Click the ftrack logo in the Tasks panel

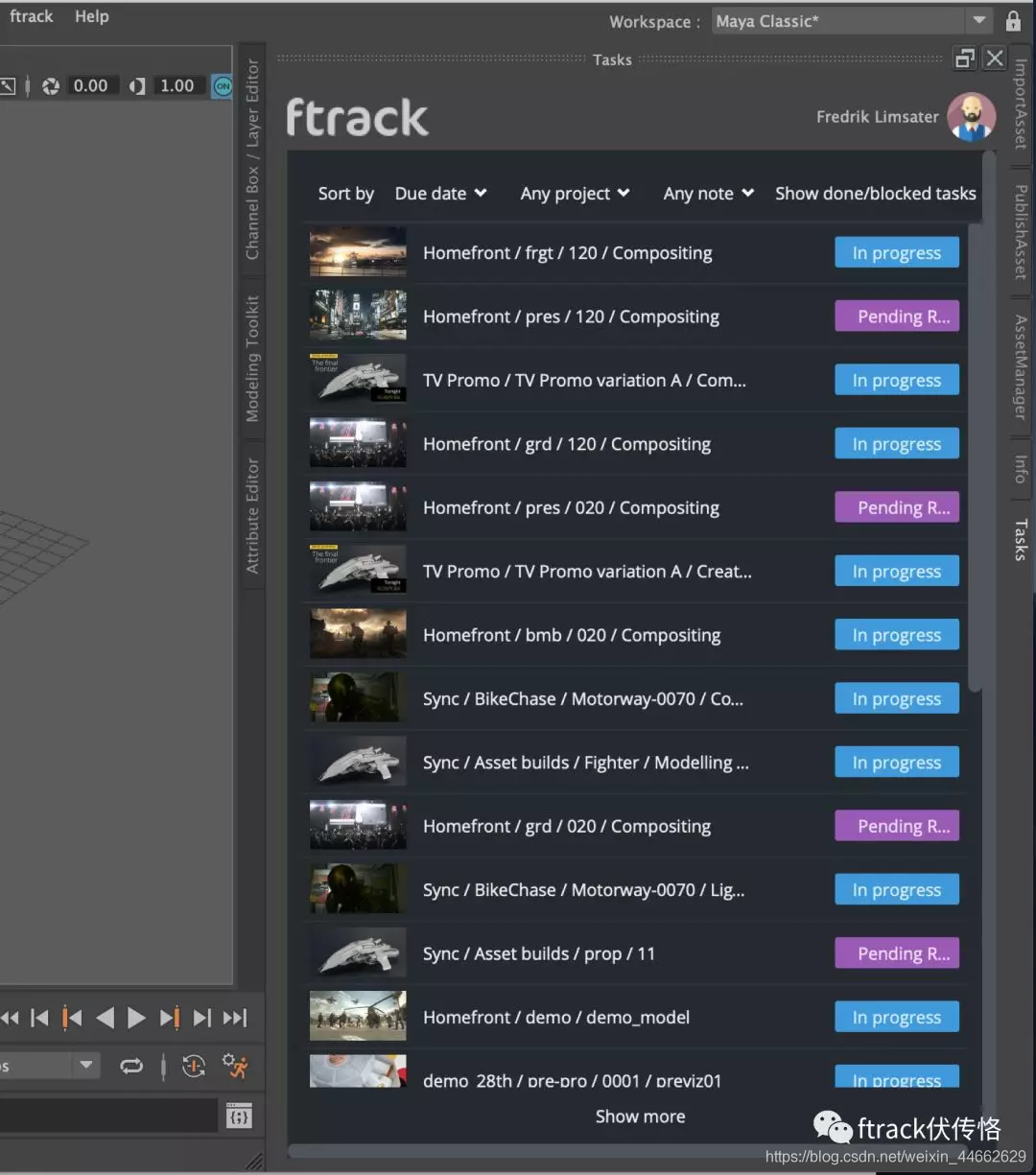(x=357, y=118)
